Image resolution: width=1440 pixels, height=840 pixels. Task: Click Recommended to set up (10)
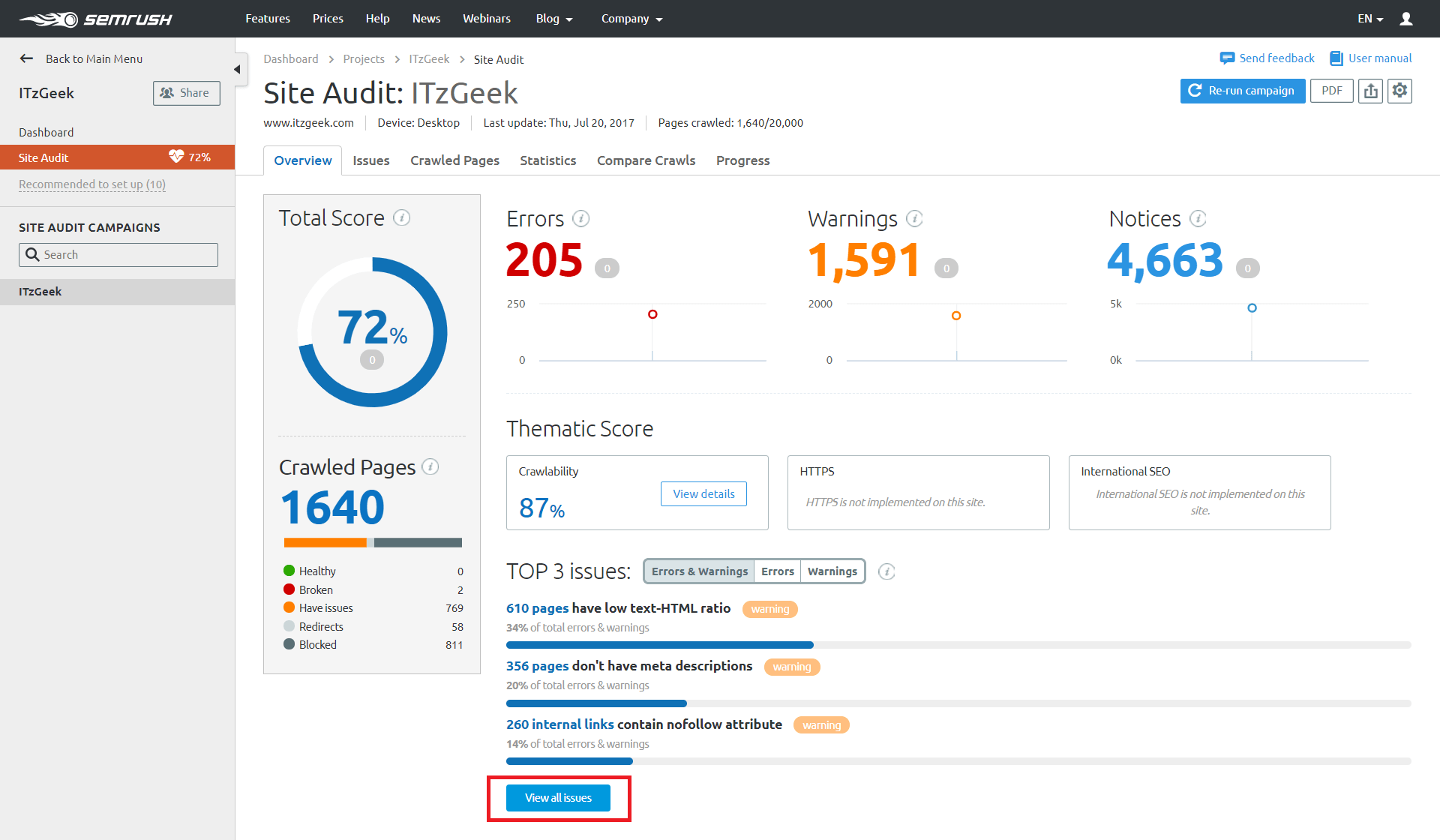[92, 184]
